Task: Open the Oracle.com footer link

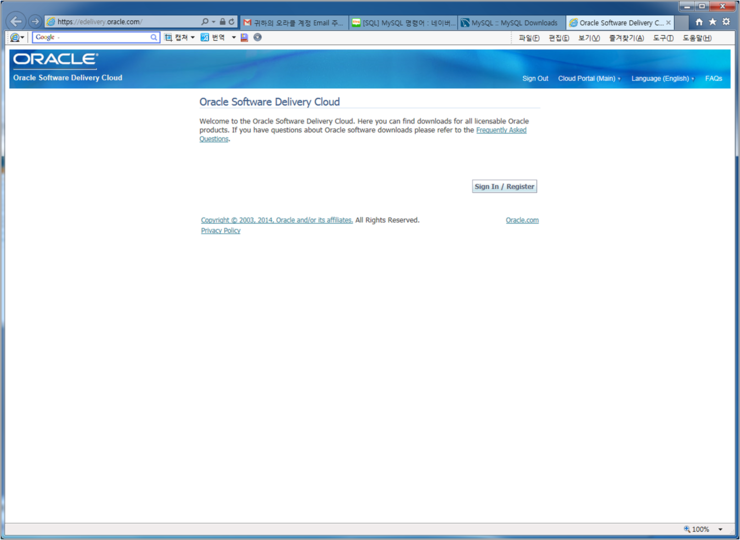Action: (522, 220)
